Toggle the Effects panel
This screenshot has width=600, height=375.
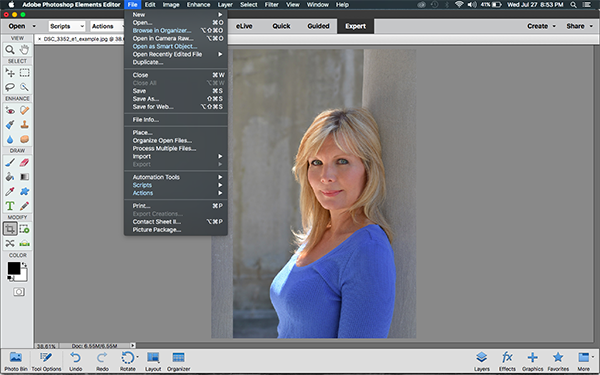click(507, 361)
